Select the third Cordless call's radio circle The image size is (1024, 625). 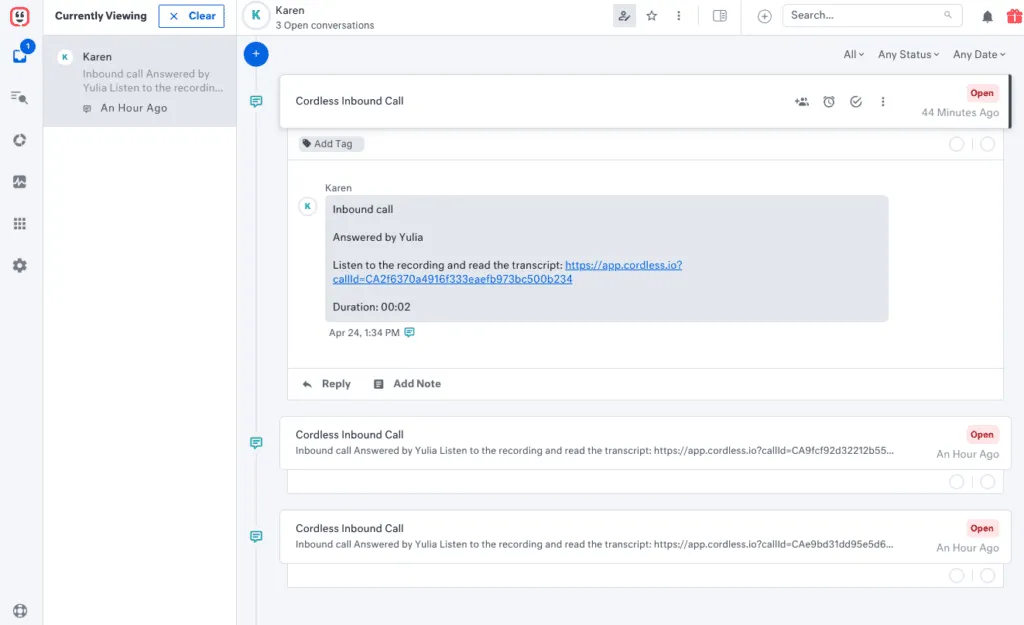point(987,575)
